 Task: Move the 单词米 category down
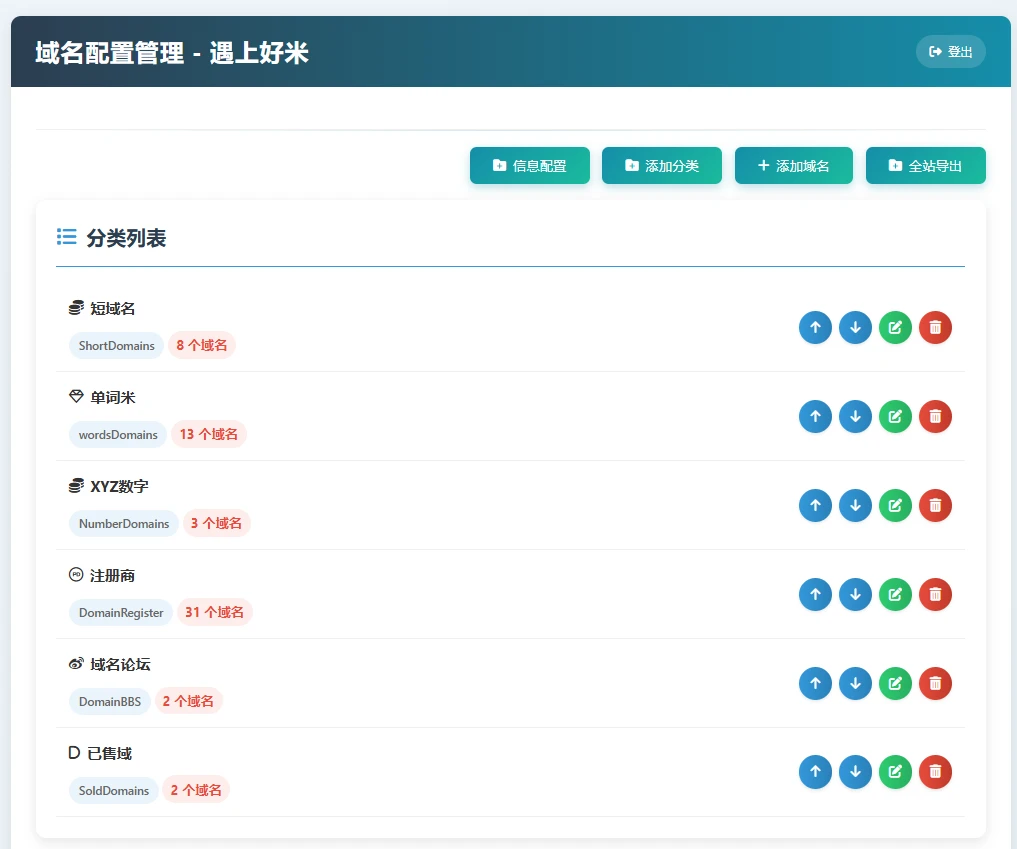(855, 416)
